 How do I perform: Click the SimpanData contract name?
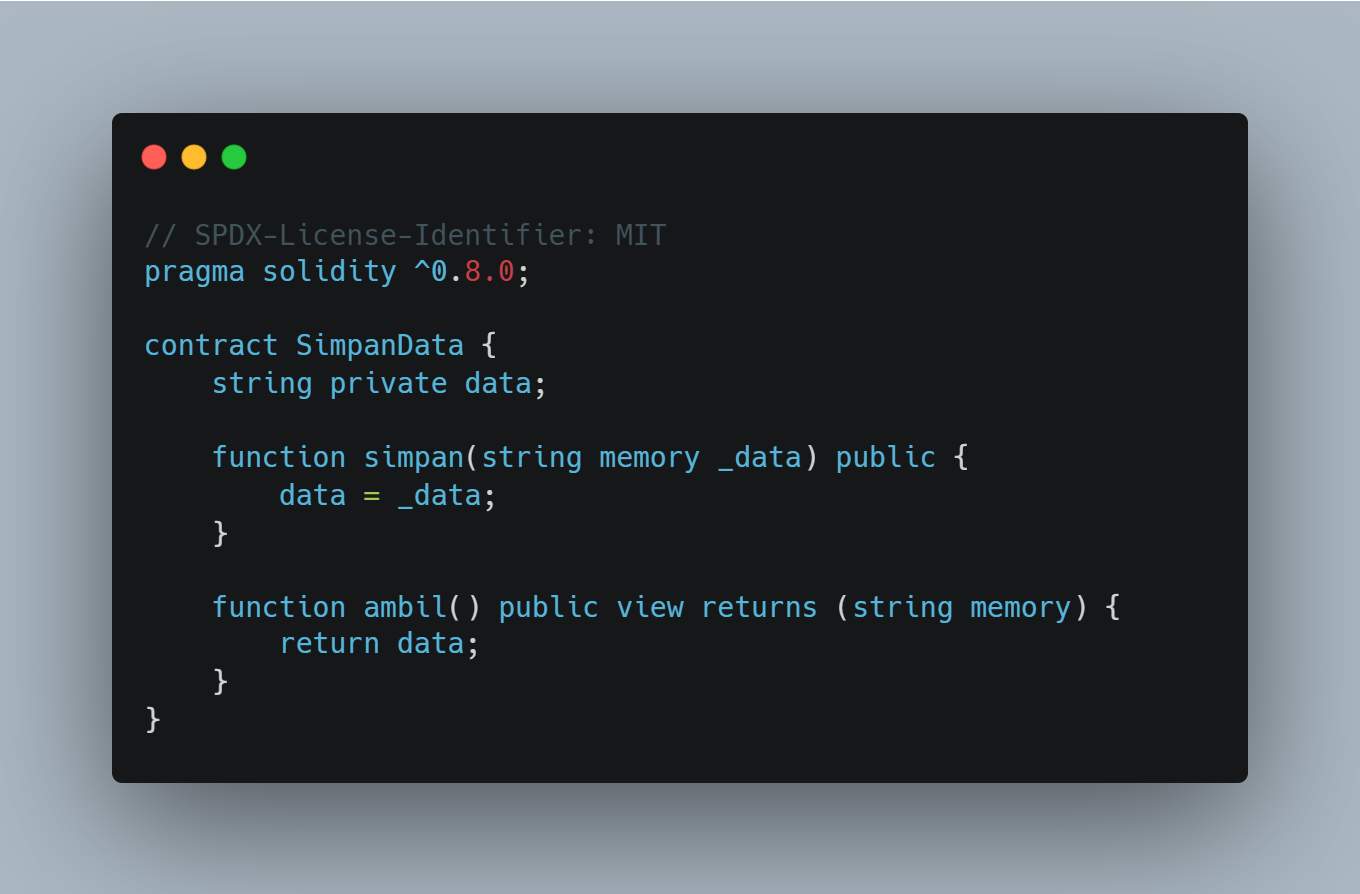pyautogui.click(x=380, y=346)
